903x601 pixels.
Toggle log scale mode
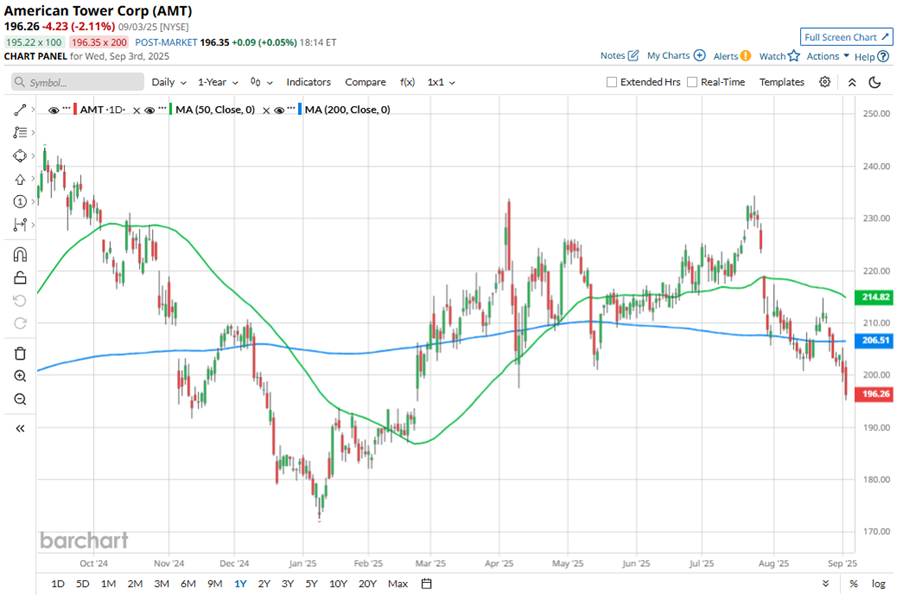coord(878,584)
